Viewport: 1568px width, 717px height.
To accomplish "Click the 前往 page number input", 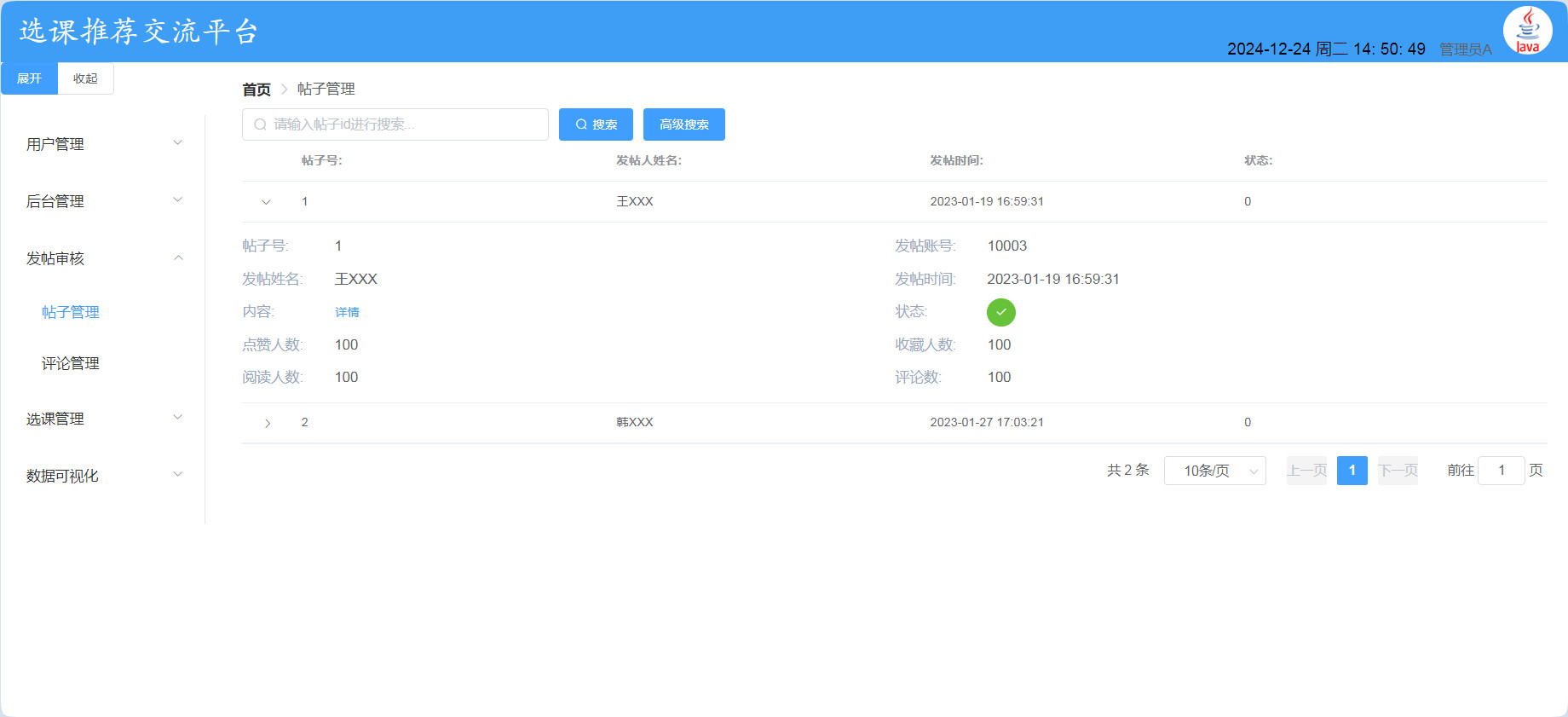I will [x=1501, y=471].
